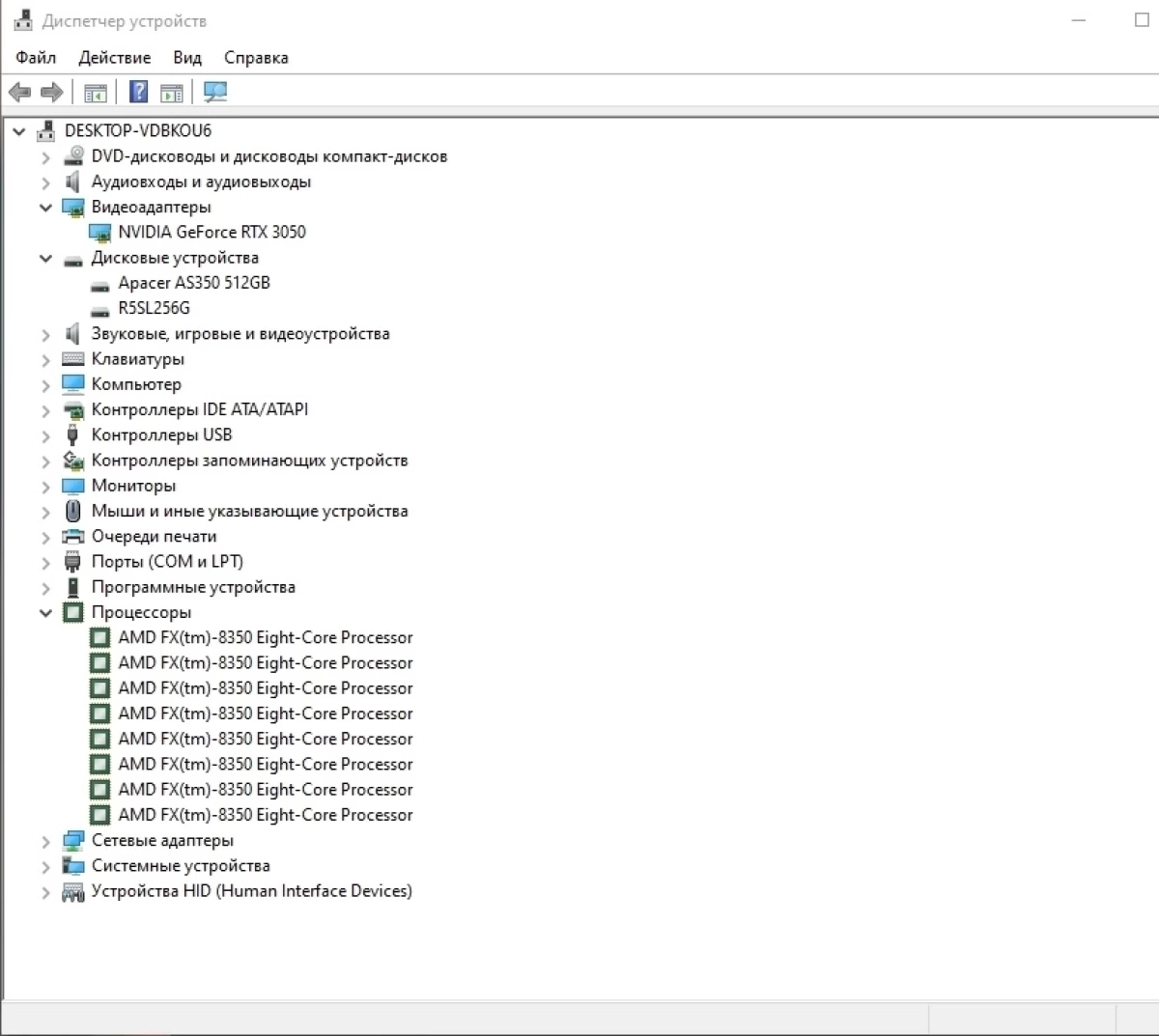This screenshot has height=1036, width=1159.
Task: Select Программные устройства label
Action: click(x=193, y=587)
